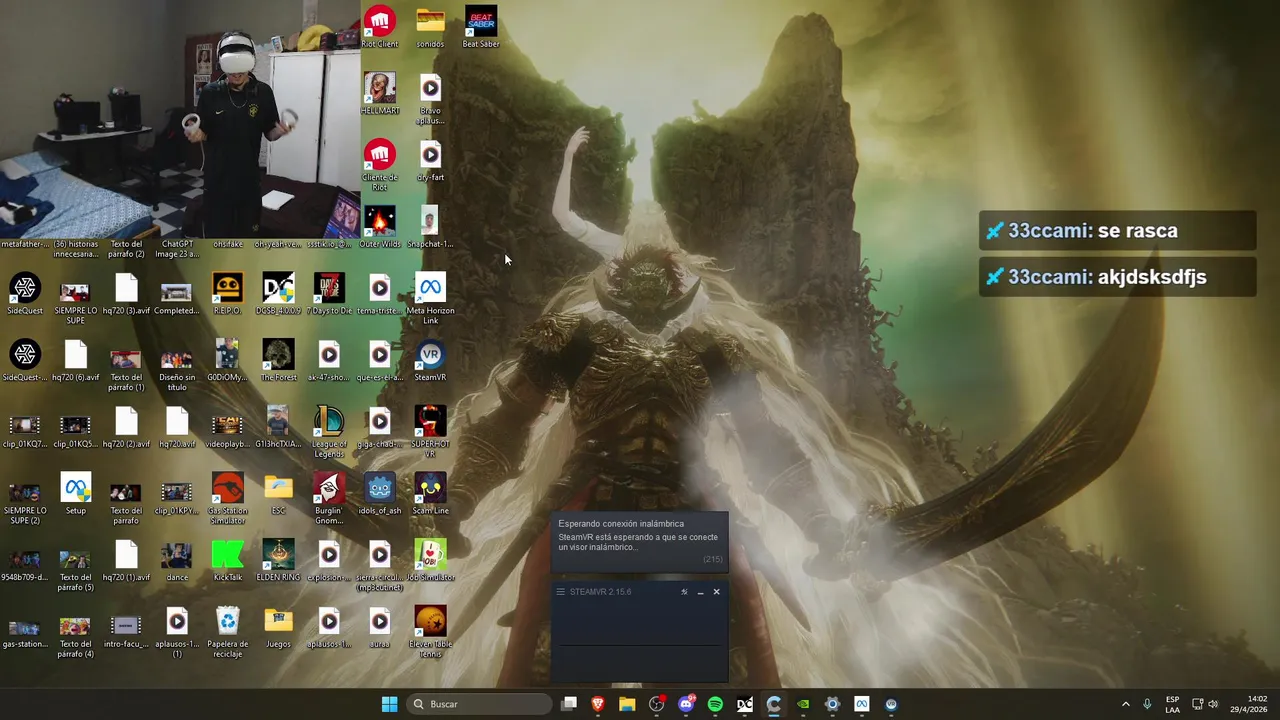The image size is (1280, 720).
Task: Select the hq720 (6).avif file
Action: click(x=76, y=360)
